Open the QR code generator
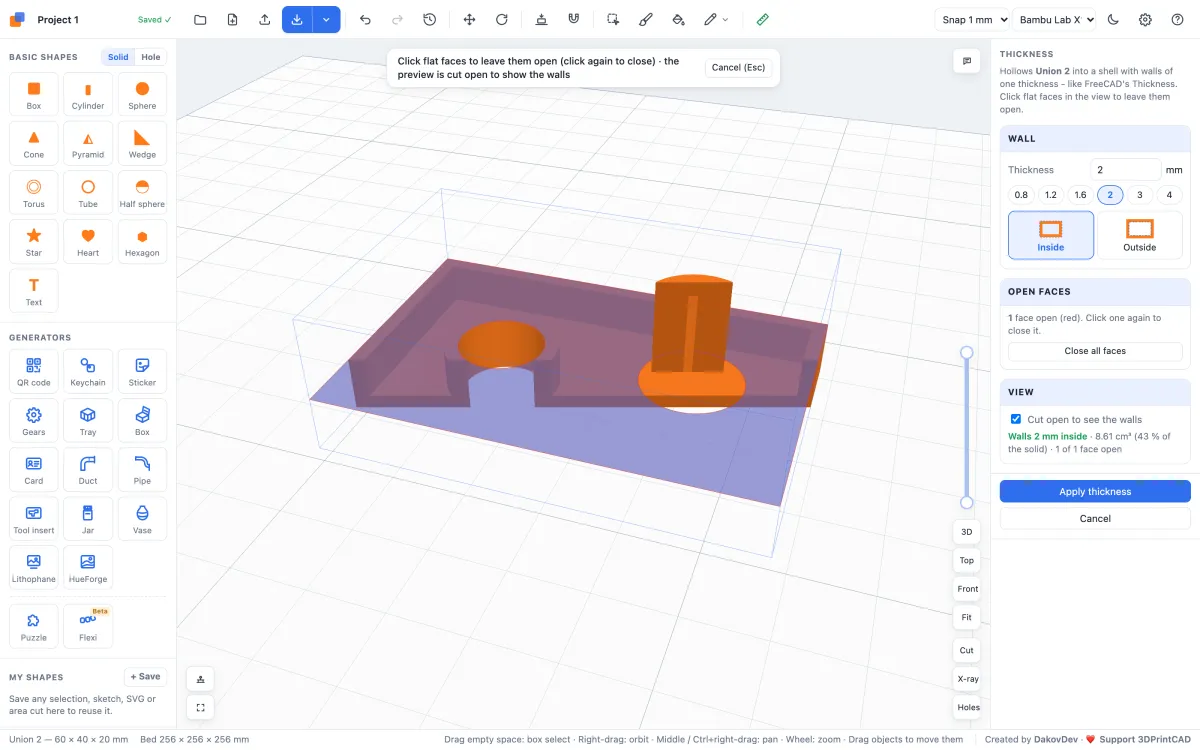Image resolution: width=1200 pixels, height=750 pixels. coord(34,372)
